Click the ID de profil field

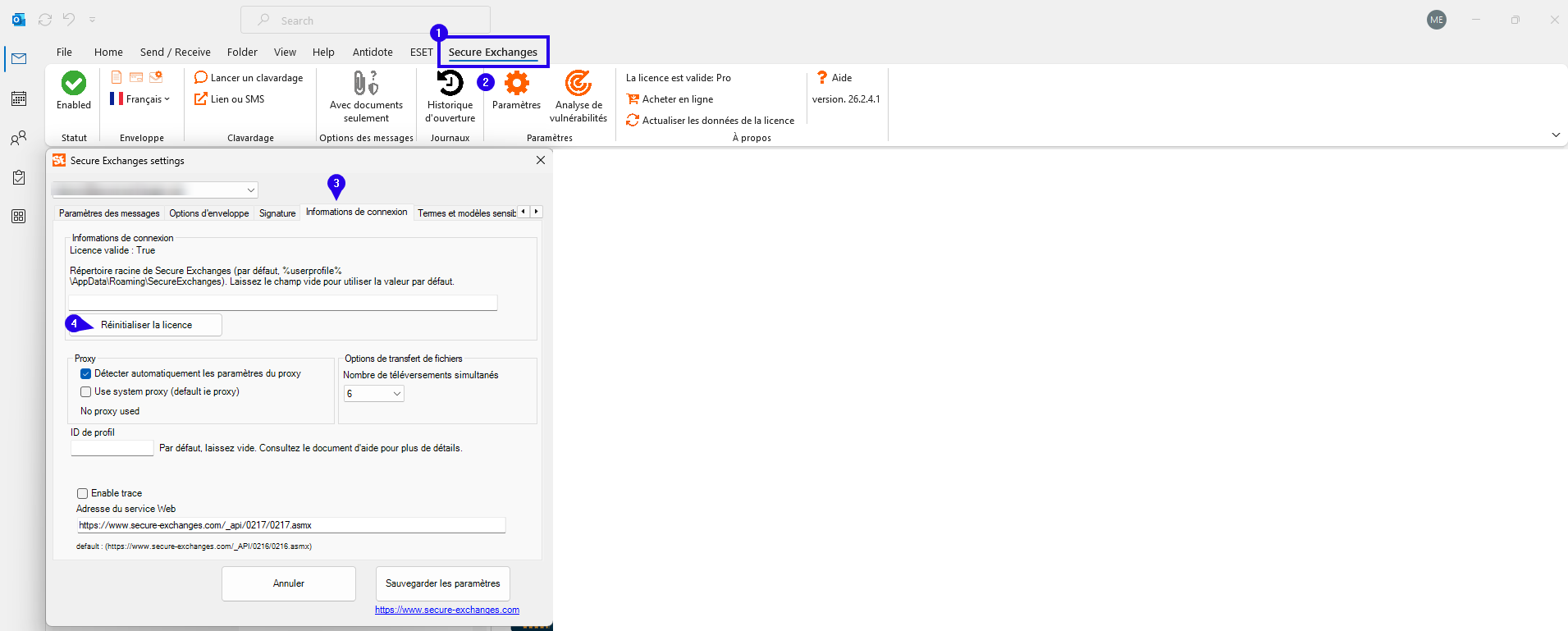(112, 448)
